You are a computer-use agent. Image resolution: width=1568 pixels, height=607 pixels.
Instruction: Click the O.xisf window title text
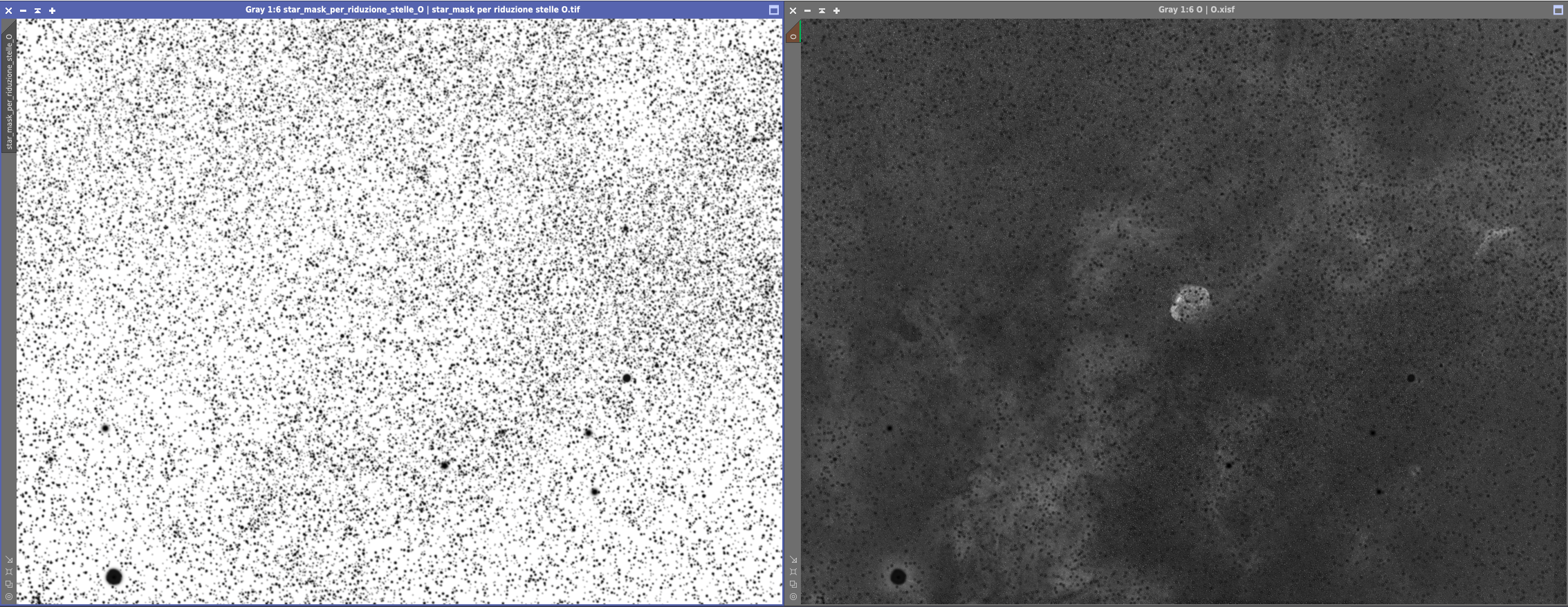(1196, 10)
